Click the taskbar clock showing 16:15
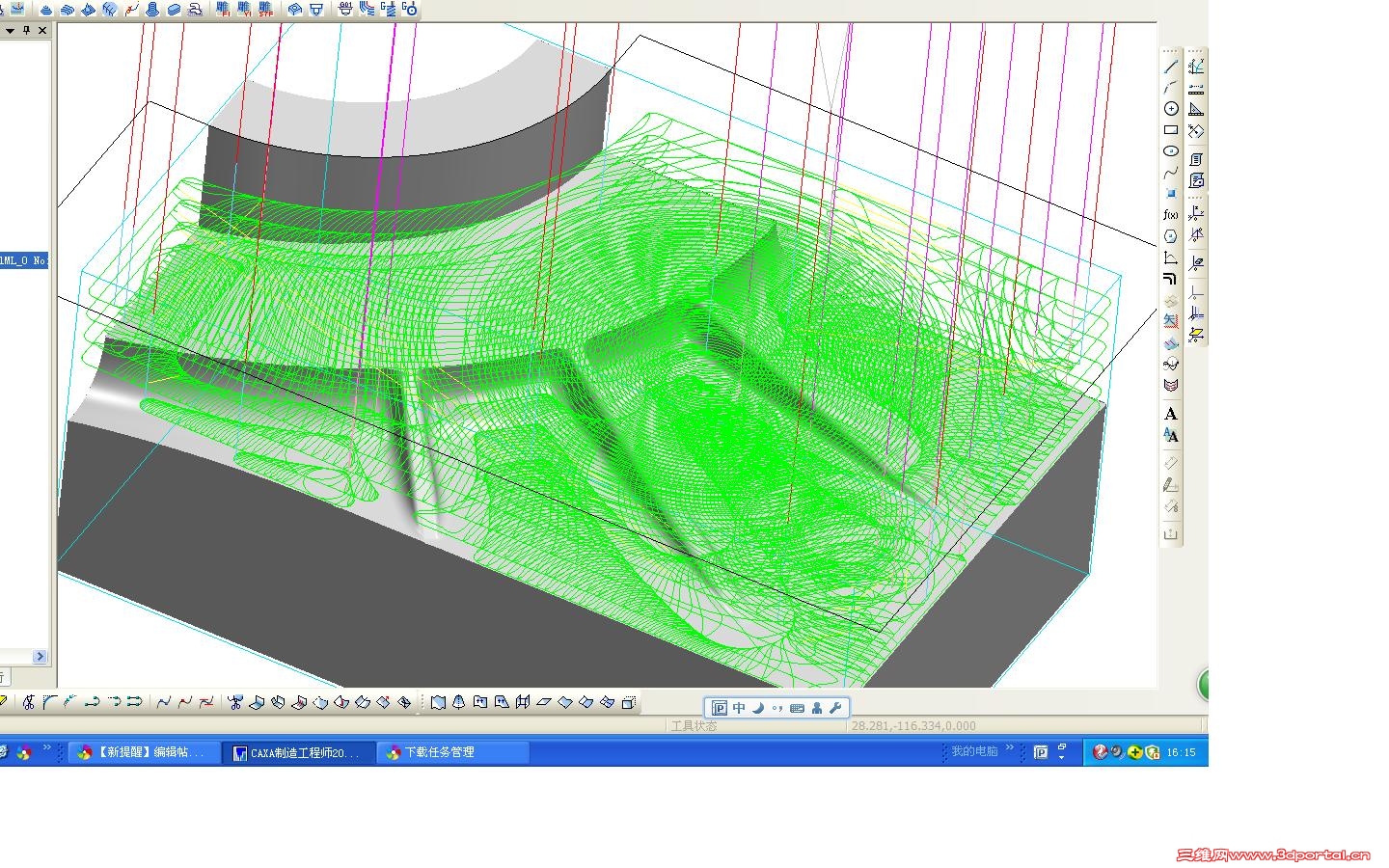This screenshot has width=1389, height=868. pyautogui.click(x=1181, y=752)
